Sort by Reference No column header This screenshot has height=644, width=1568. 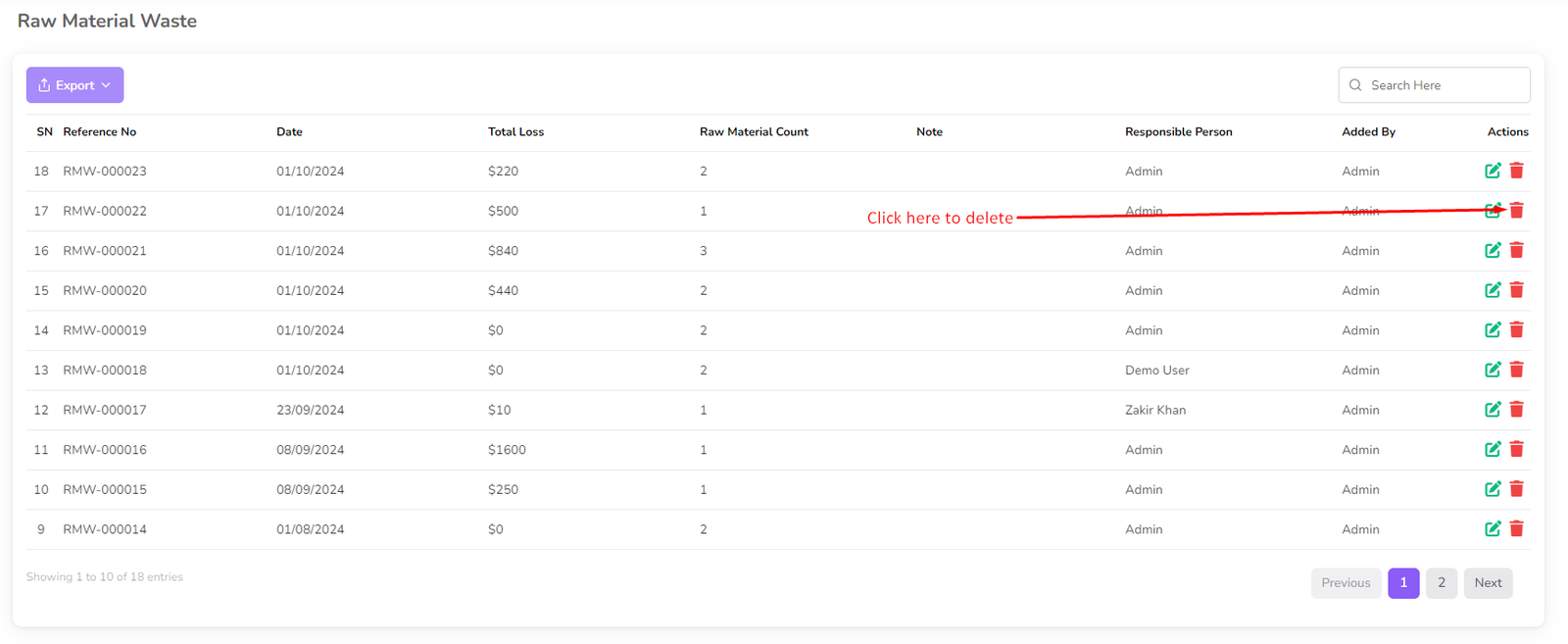100,132
